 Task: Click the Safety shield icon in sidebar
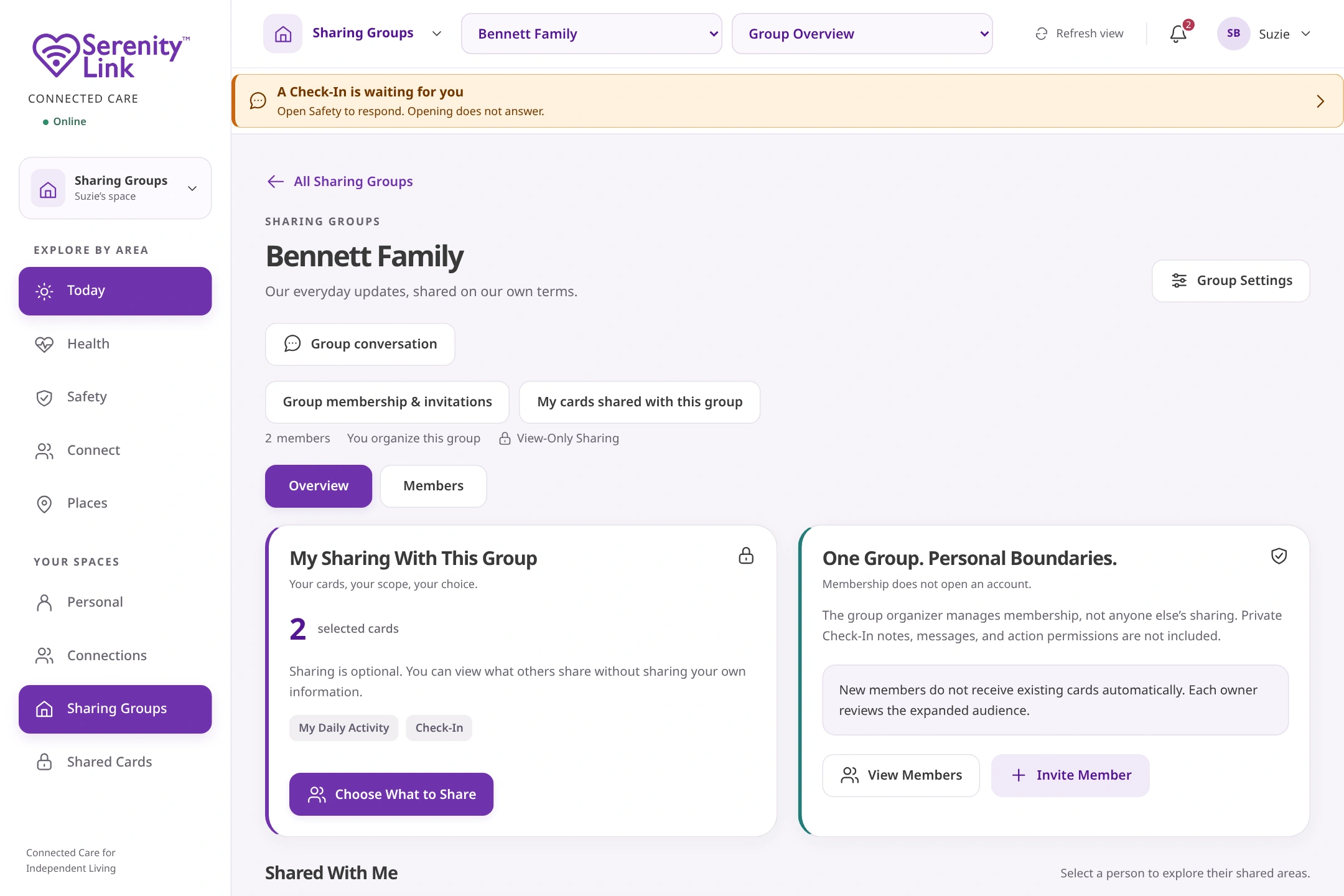44,397
